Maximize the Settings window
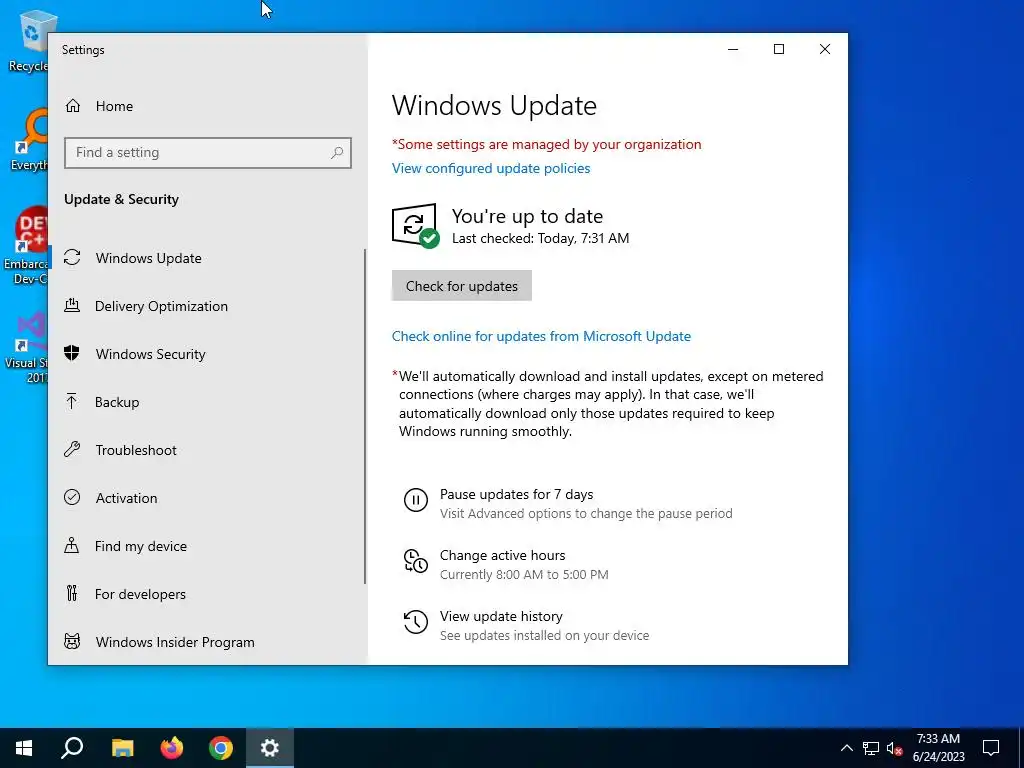The width and height of the screenshot is (1024, 768). (x=778, y=49)
